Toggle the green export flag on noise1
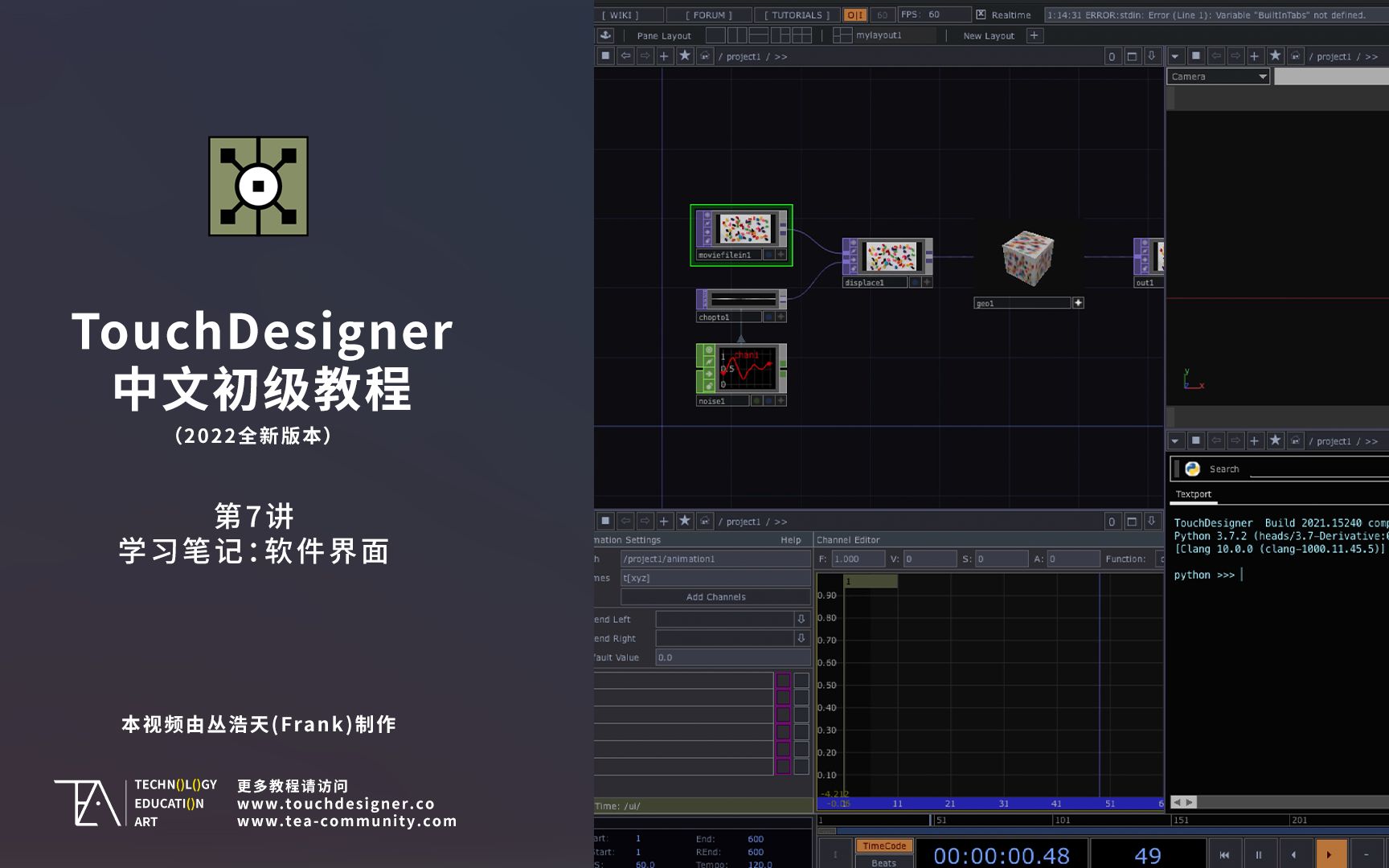 coord(756,400)
